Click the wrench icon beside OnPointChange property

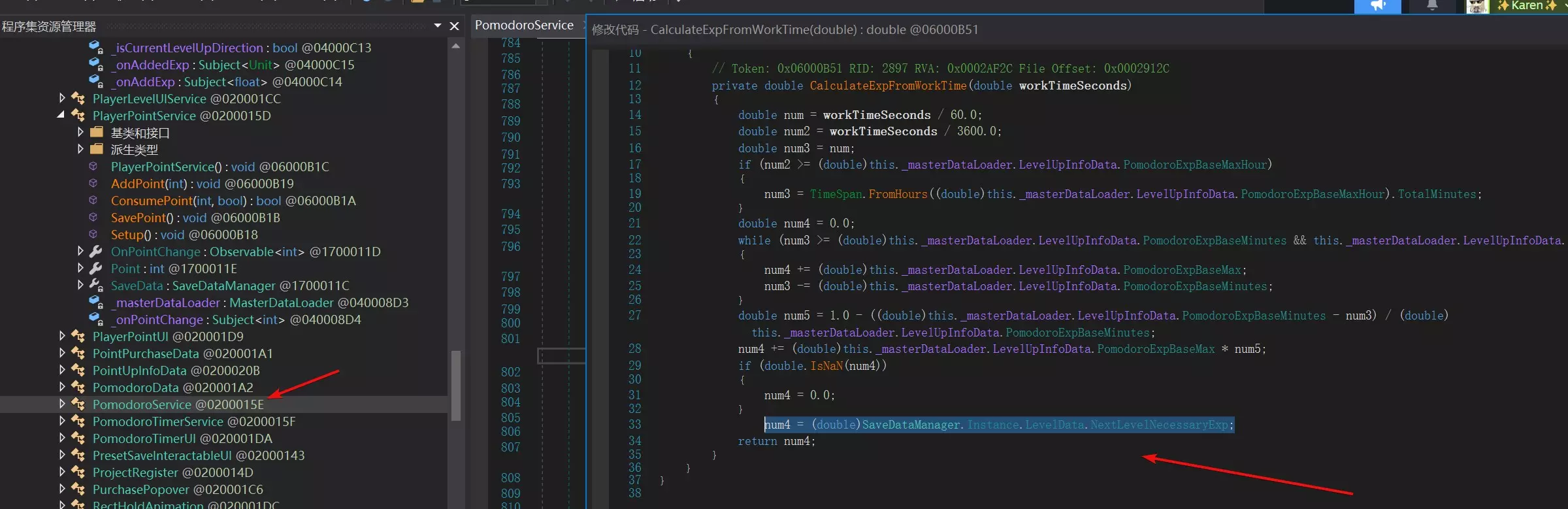[96, 252]
